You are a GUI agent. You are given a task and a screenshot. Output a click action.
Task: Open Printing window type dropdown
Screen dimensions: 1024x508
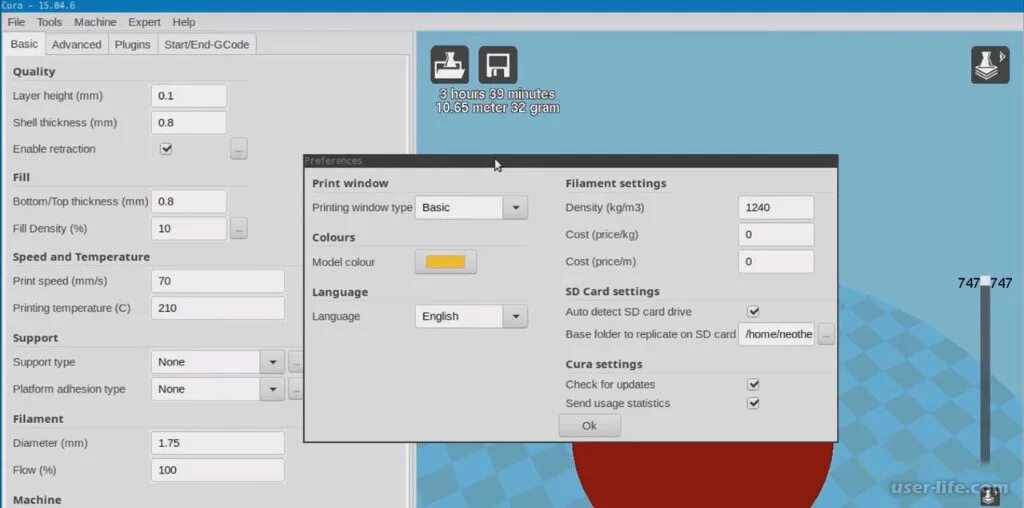(471, 208)
